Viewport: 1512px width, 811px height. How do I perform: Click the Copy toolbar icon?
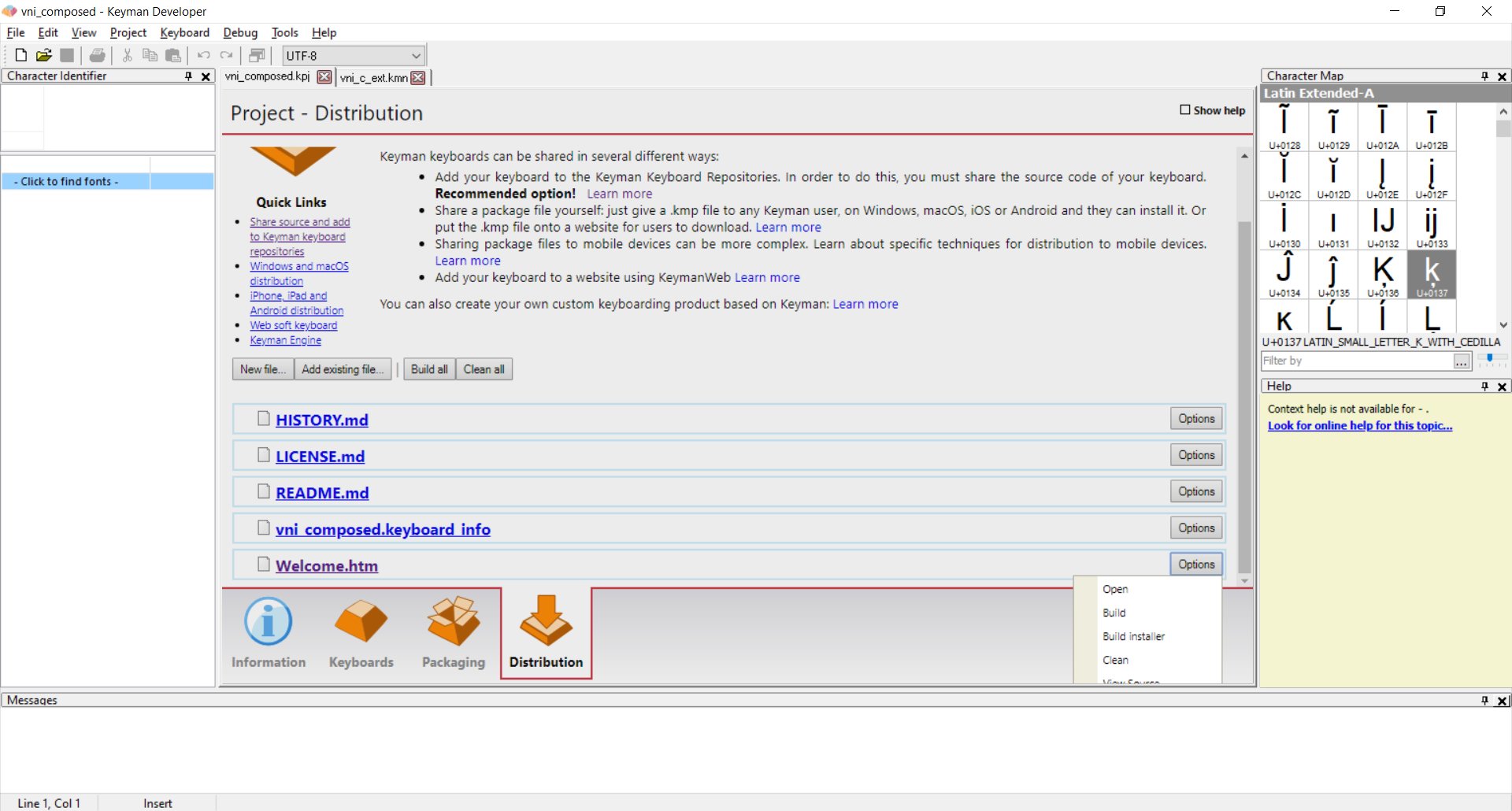click(150, 55)
